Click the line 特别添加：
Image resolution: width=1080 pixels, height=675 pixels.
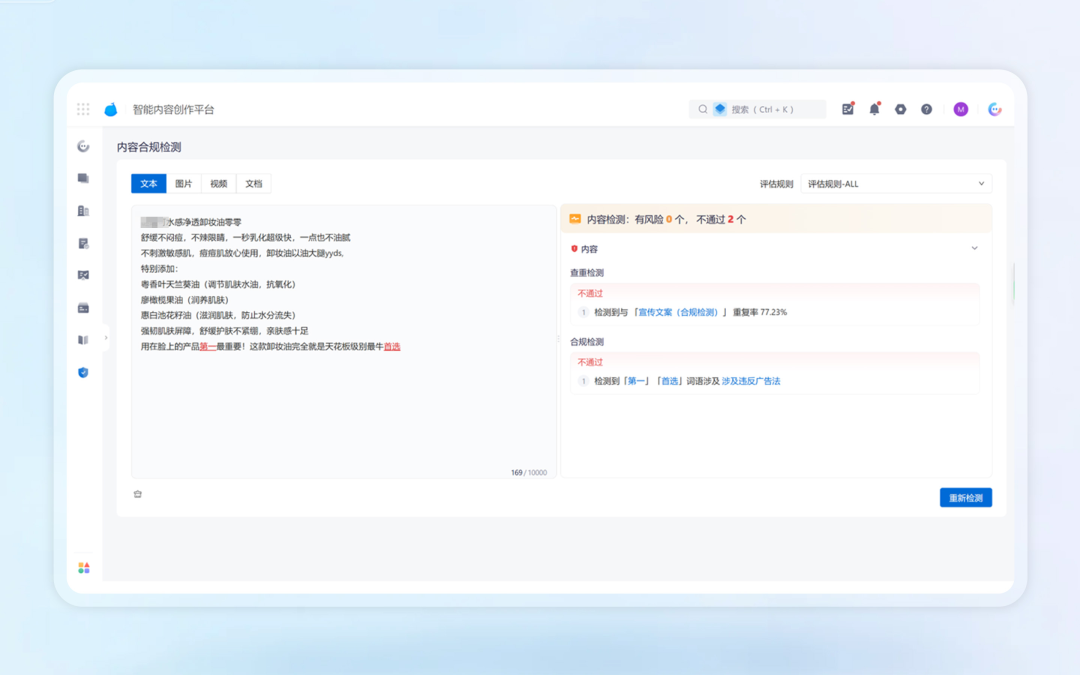point(159,269)
